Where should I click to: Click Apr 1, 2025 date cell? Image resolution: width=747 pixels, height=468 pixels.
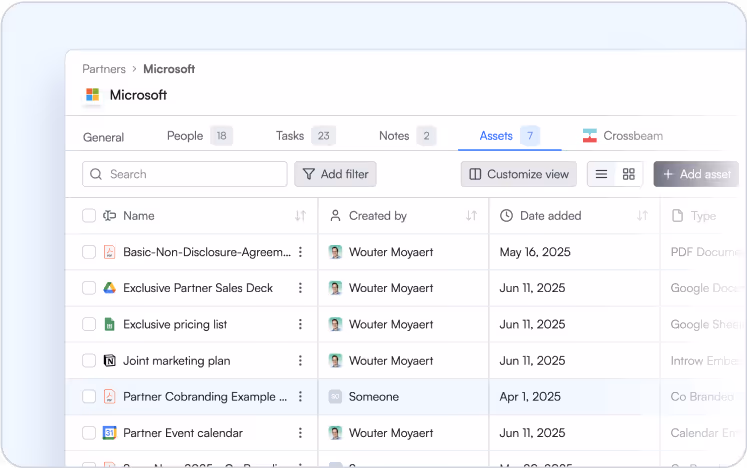pyautogui.click(x=530, y=397)
